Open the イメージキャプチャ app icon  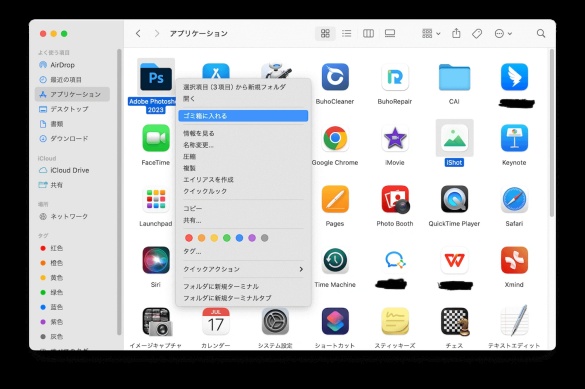157,321
